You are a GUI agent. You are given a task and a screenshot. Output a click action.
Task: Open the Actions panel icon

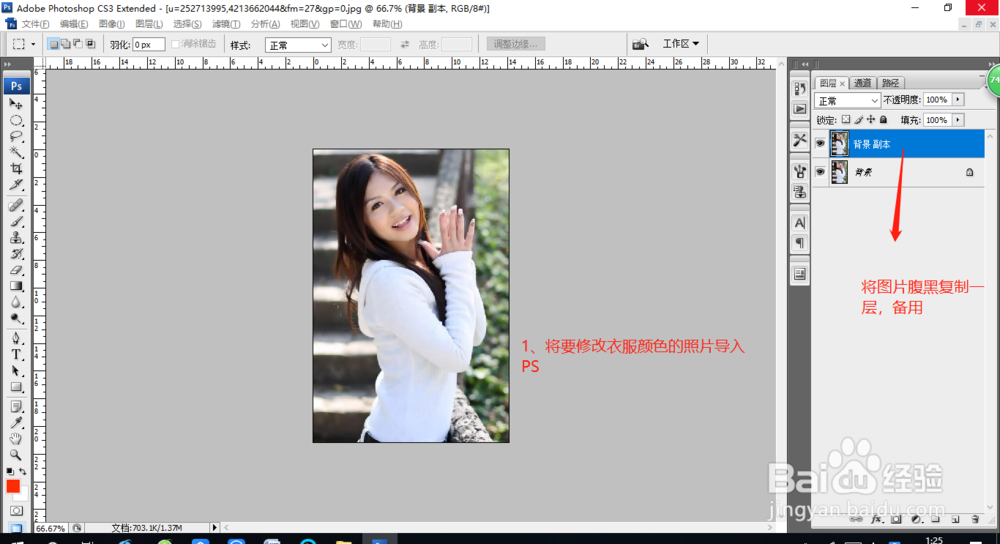point(800,109)
